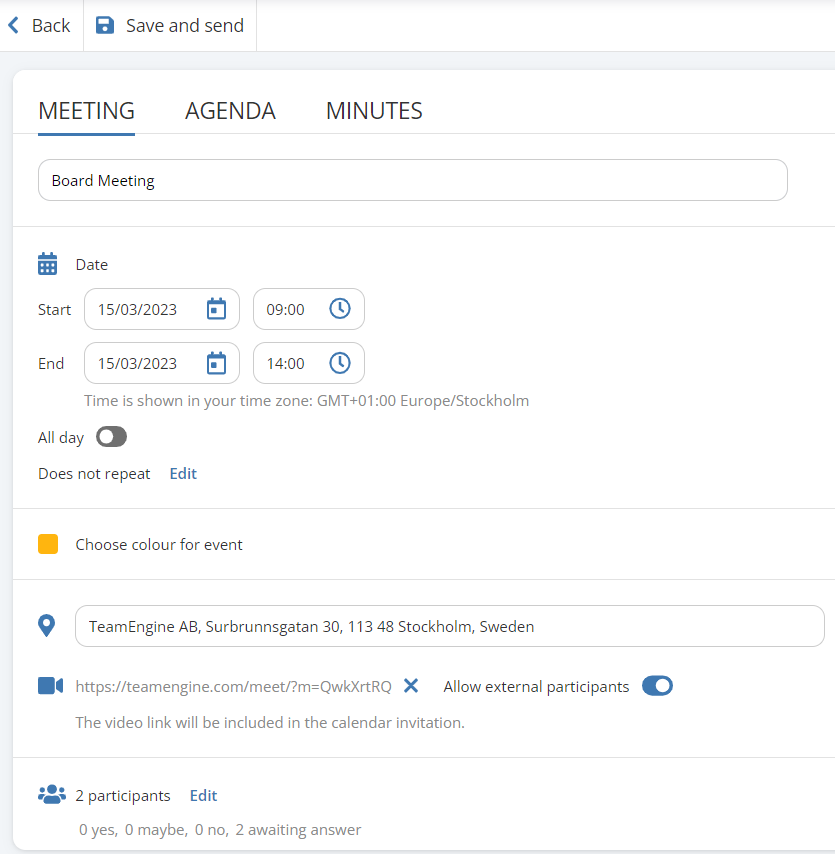Open the end time 14:00 field
This screenshot has width=835, height=854.
point(287,363)
